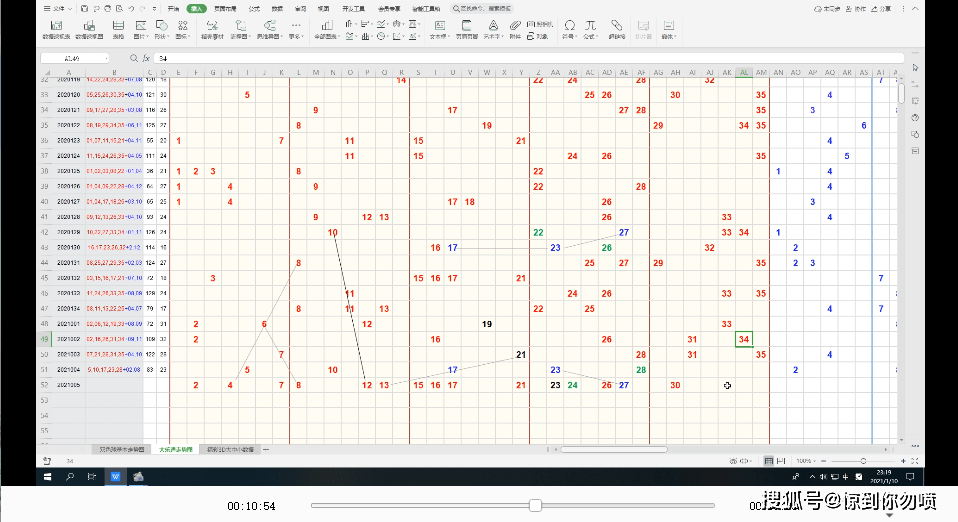Insert an Object (对象)

pos(538,36)
